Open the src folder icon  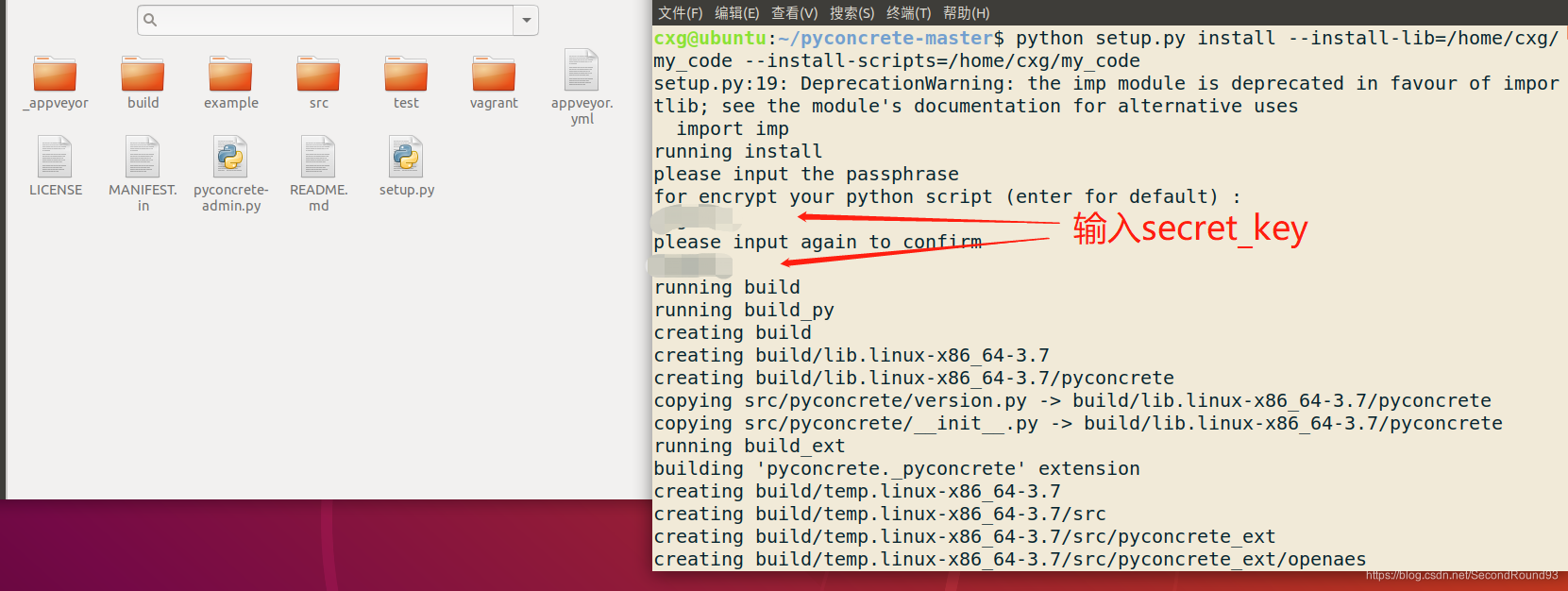[x=318, y=74]
